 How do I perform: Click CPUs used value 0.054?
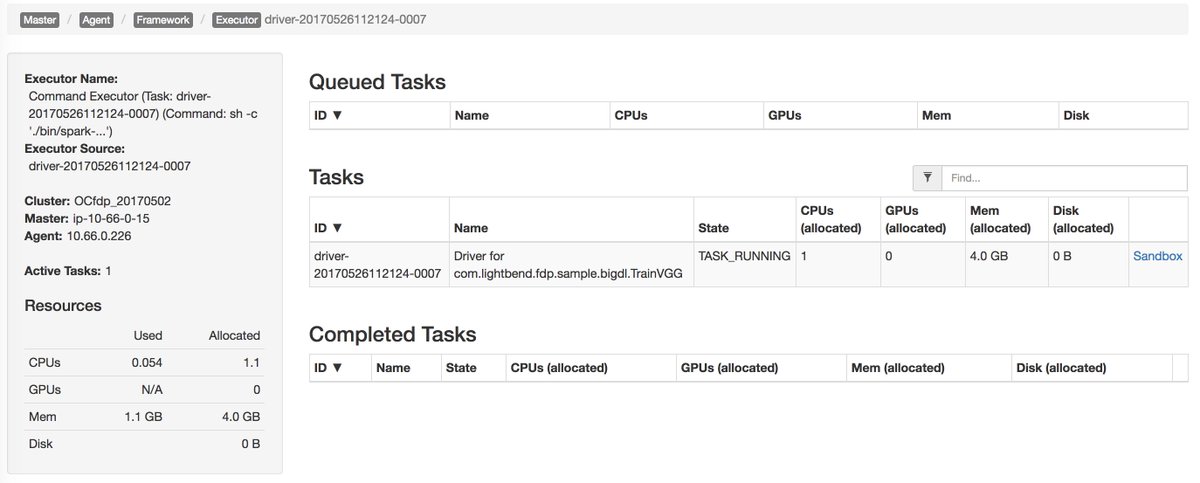[x=145, y=363]
